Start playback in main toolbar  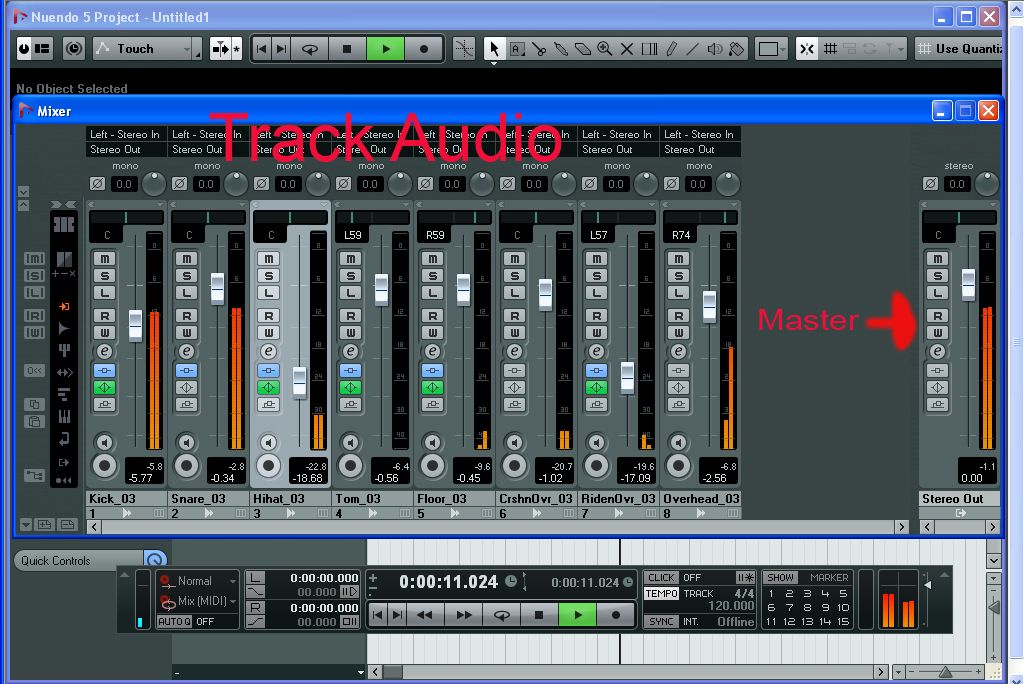pos(385,49)
